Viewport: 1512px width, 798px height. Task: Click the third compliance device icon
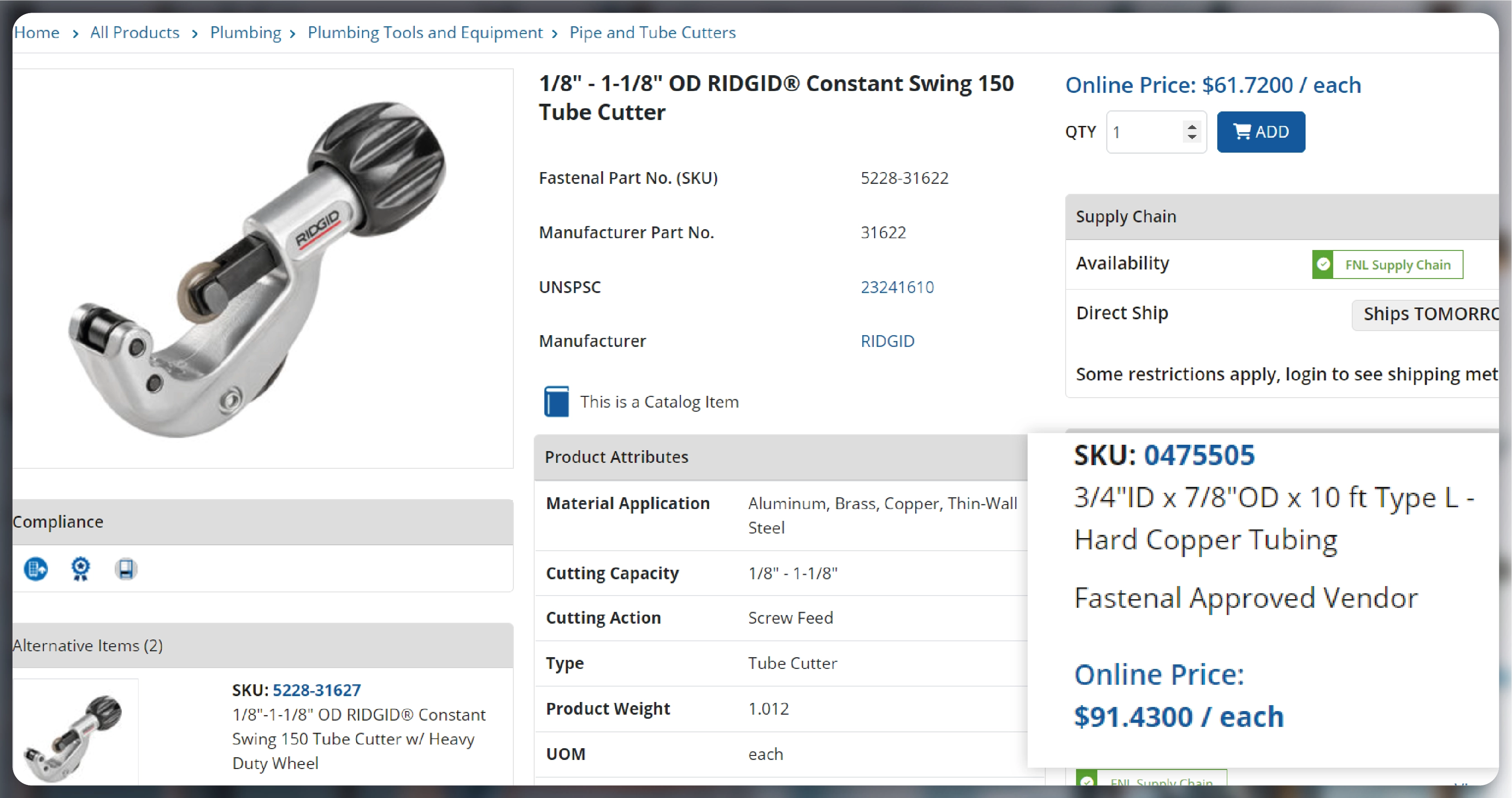pyautogui.click(x=125, y=568)
